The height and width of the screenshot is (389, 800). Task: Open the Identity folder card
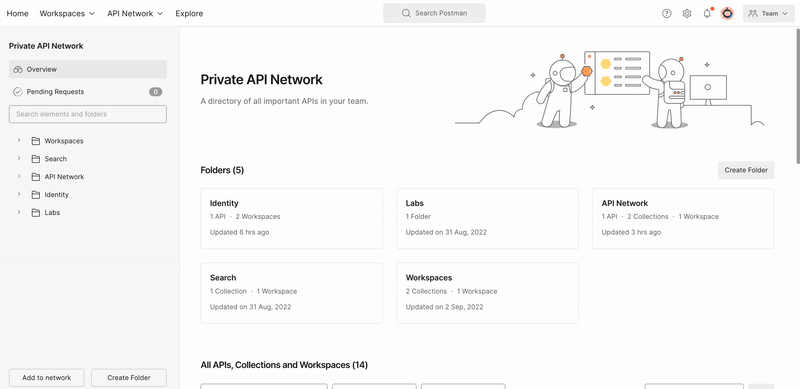(292, 218)
